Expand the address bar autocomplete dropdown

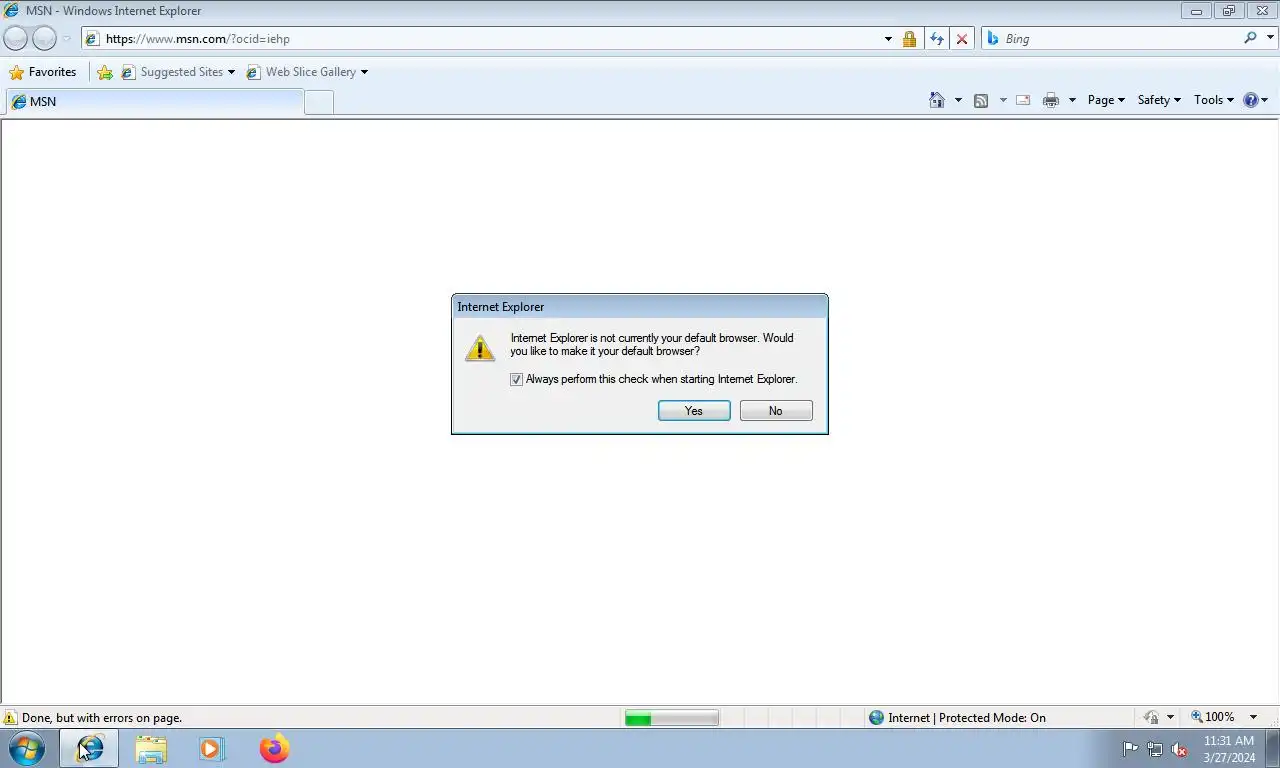[888, 39]
